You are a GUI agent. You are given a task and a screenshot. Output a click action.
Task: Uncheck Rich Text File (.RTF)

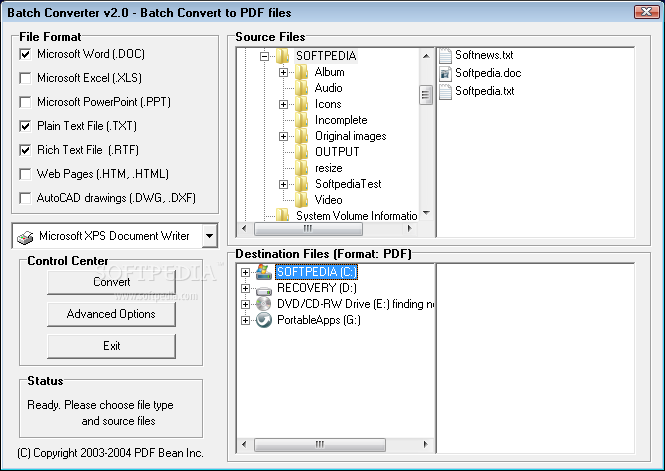click(25, 150)
